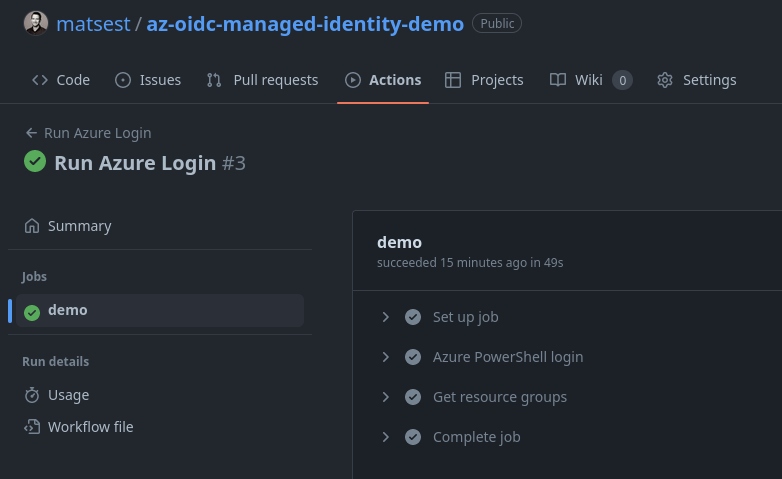Click the Get resource groups label

(500, 397)
